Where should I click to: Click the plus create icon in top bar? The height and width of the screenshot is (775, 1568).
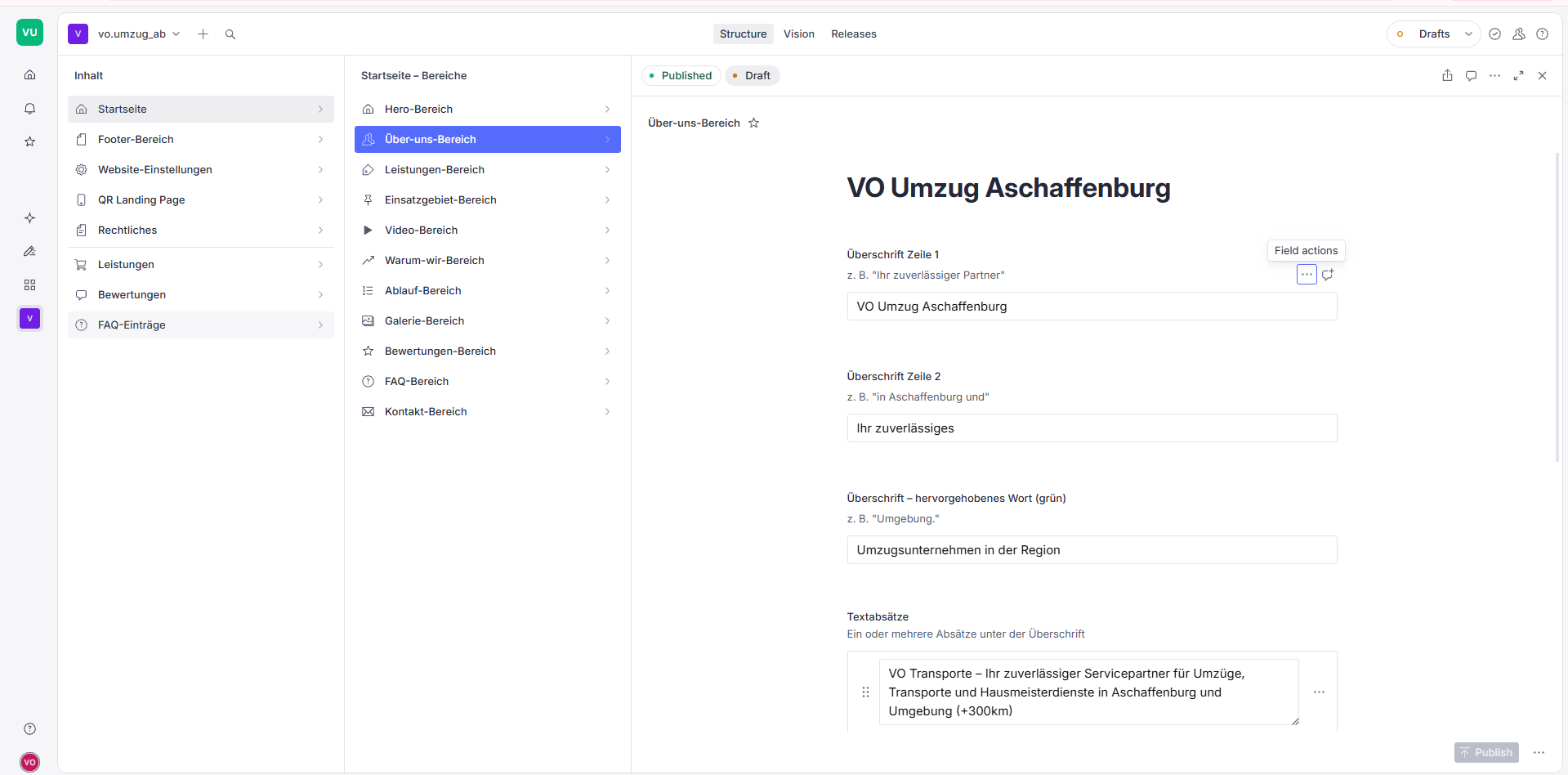point(203,34)
